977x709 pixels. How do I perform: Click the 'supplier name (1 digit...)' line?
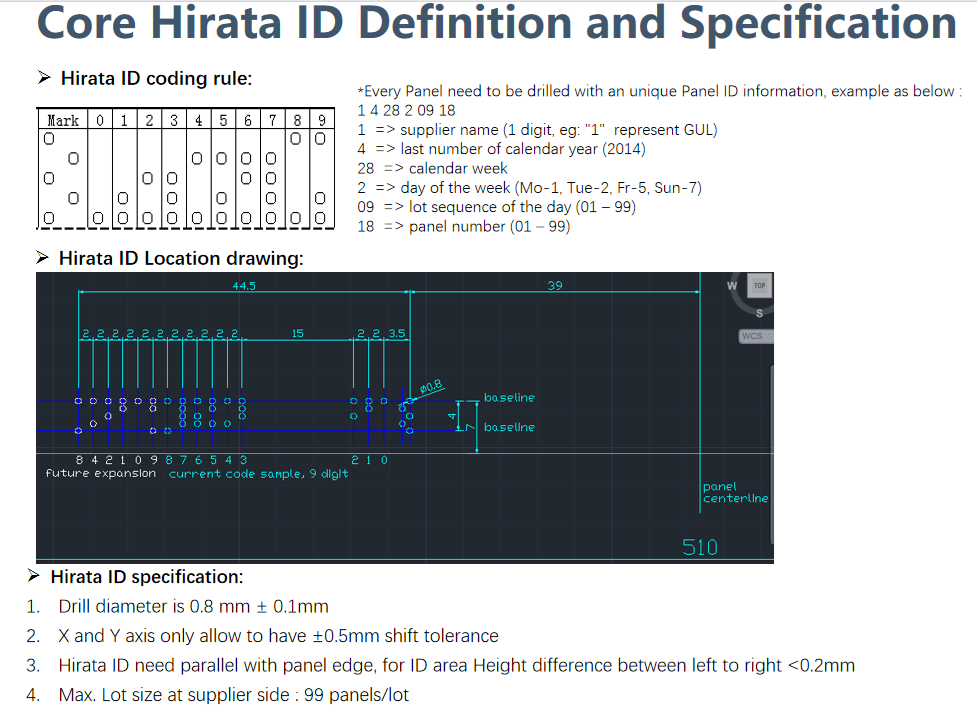pos(537,130)
